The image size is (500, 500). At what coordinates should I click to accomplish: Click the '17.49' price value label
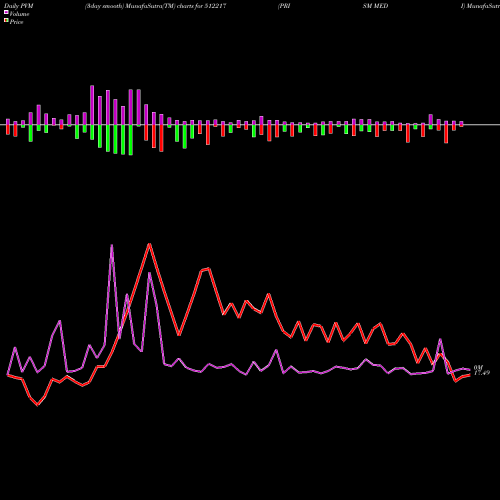coord(482,373)
